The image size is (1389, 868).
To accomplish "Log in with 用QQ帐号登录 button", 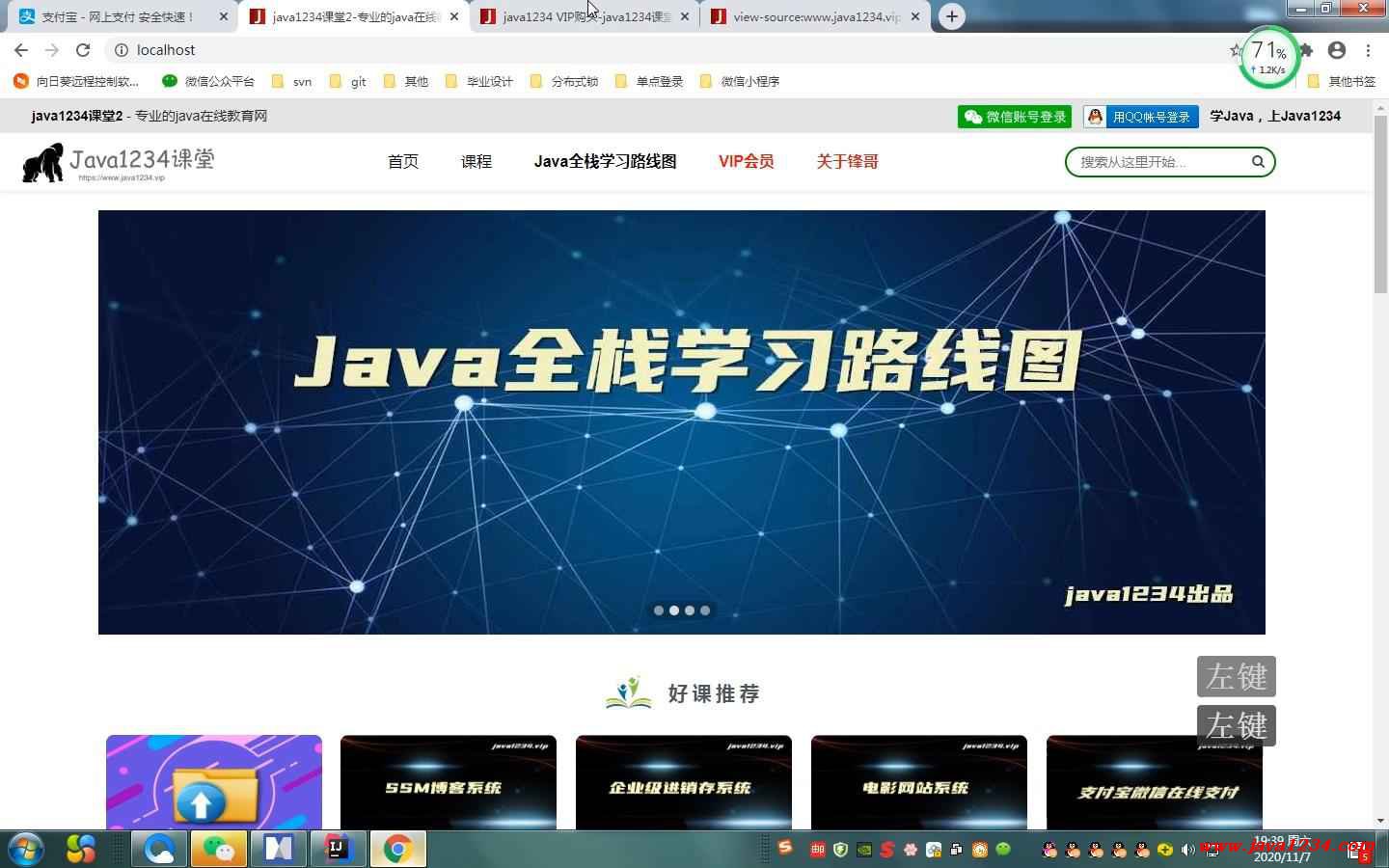I will click(1141, 117).
